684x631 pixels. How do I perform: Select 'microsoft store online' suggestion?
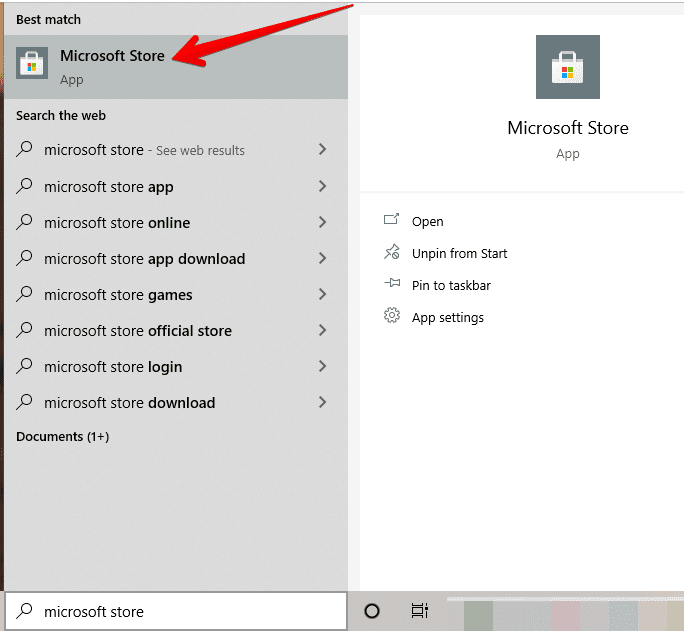[176, 222]
